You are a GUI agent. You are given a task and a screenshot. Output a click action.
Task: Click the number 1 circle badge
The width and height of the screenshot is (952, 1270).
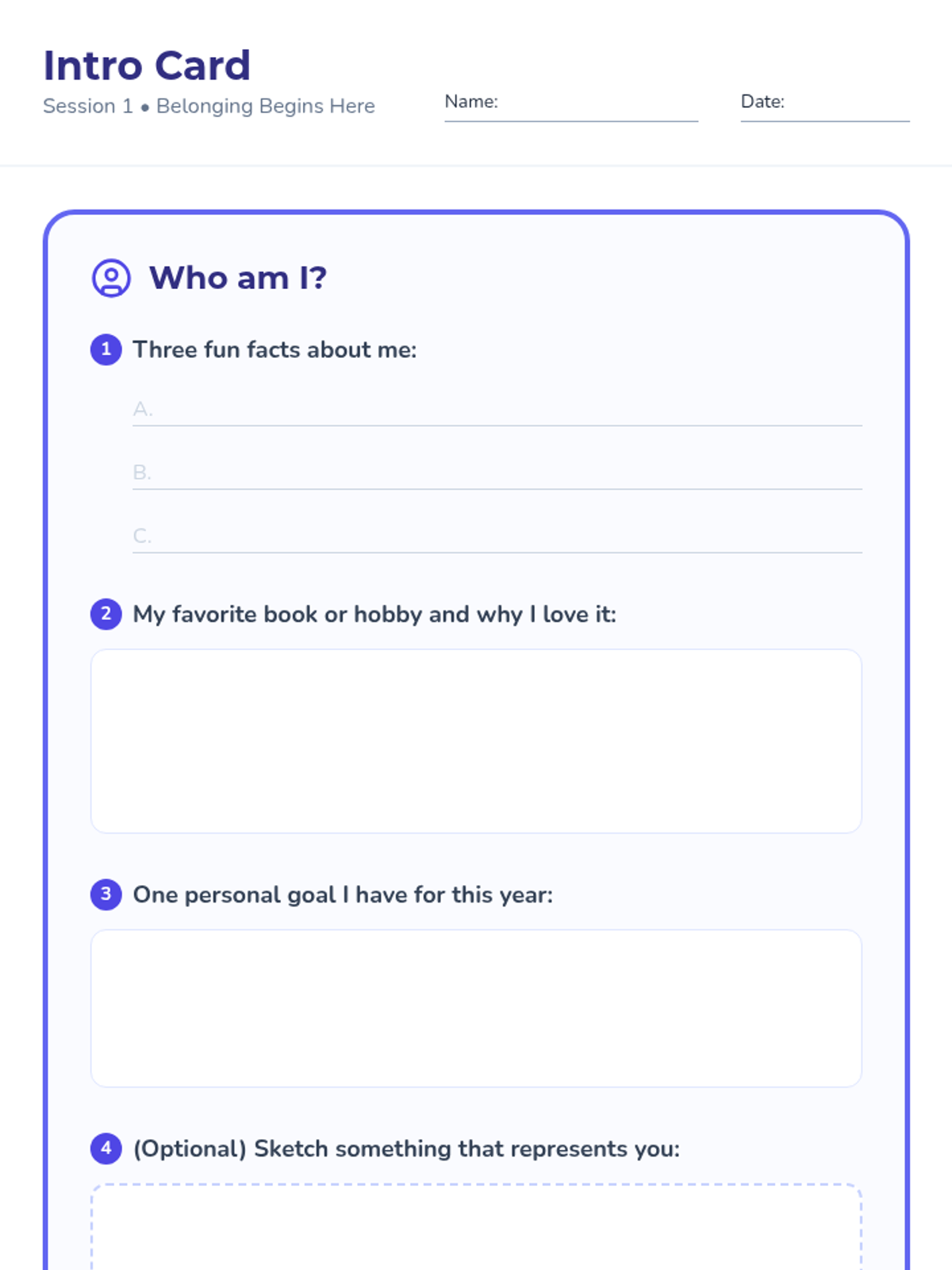tap(106, 349)
